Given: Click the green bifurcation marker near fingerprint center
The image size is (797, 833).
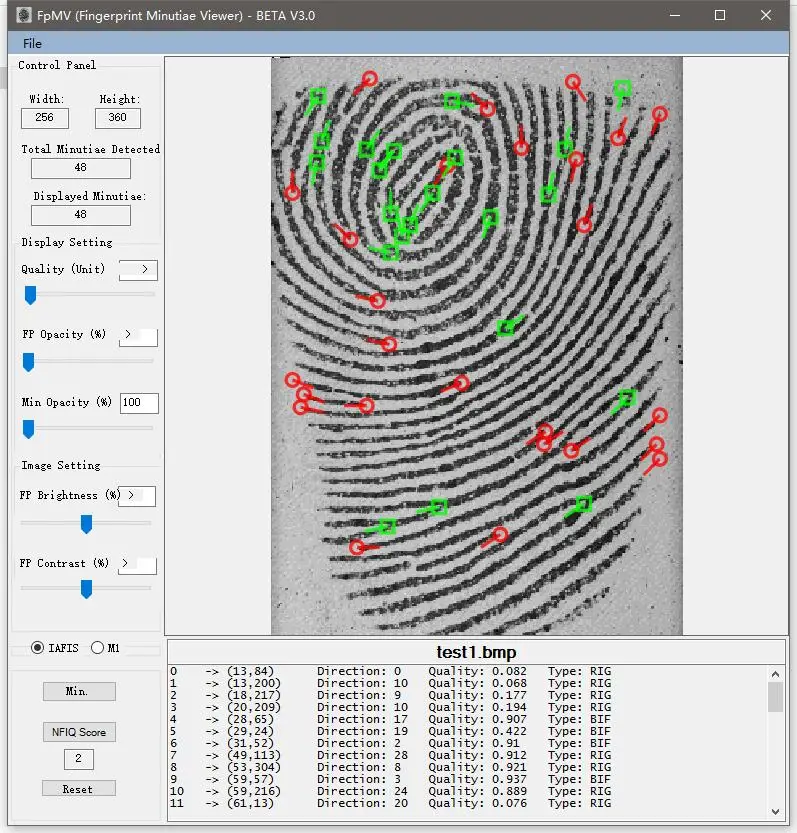Looking at the screenshot, I should tap(506, 327).
